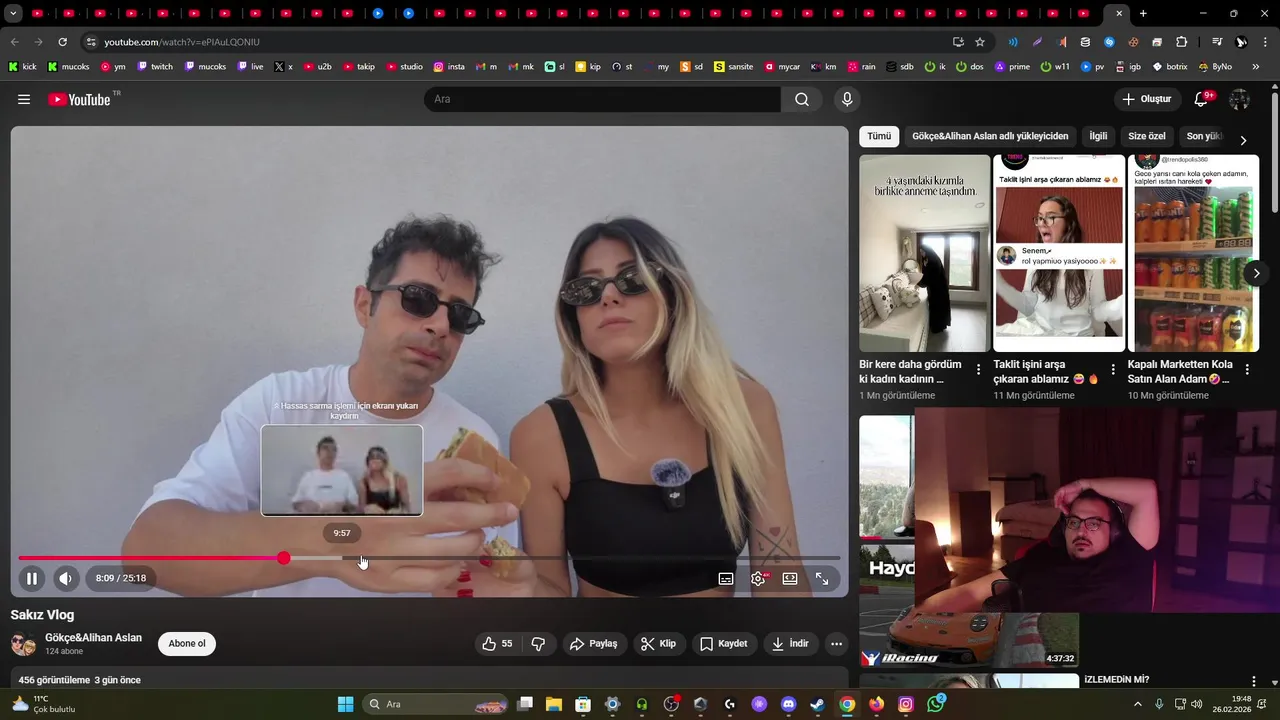Subscribe with the Abone ol button
The width and height of the screenshot is (1280, 720).
(x=187, y=644)
